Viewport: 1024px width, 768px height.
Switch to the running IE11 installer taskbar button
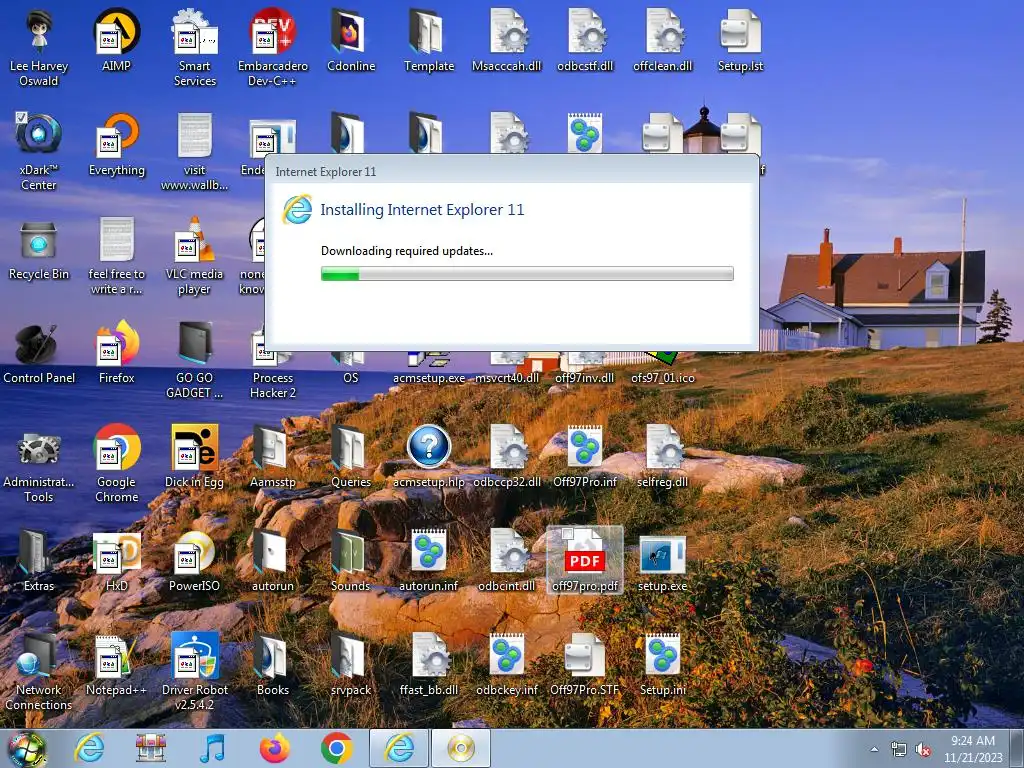(399, 748)
